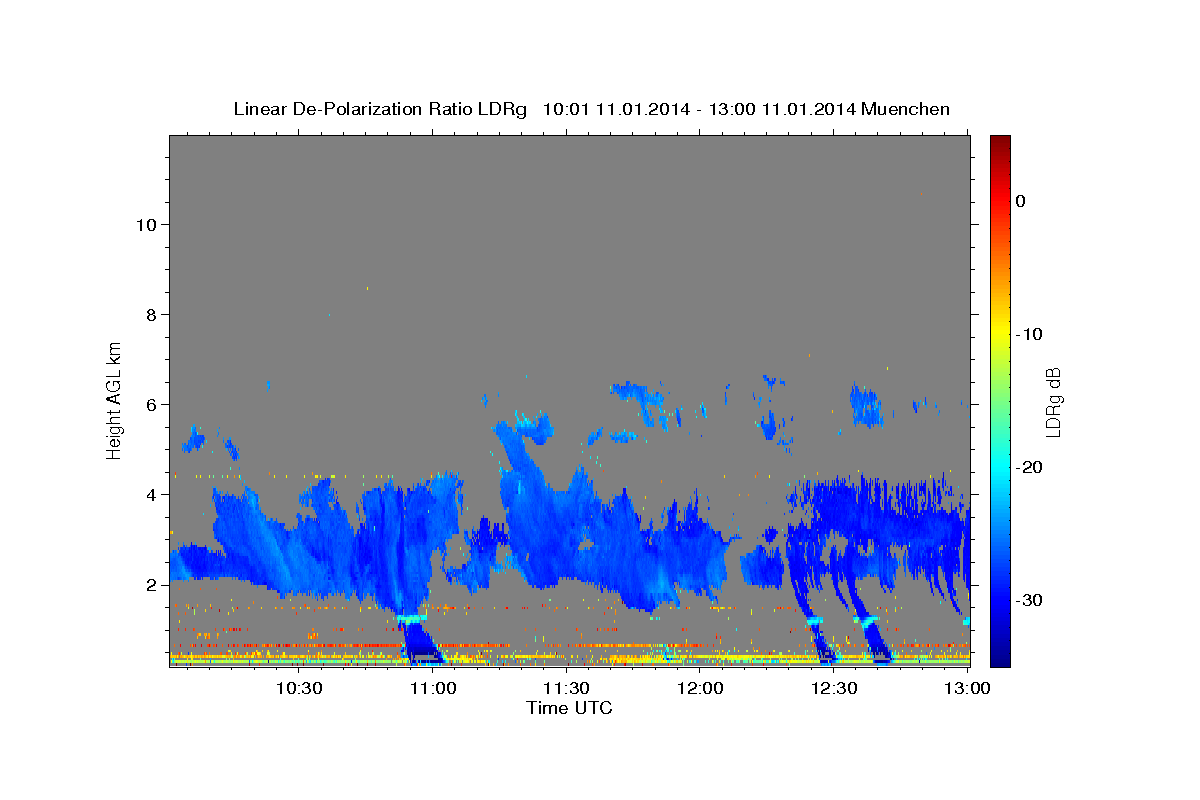Image resolution: width=1200 pixels, height=800 pixels.
Task: Click the '12:30' time tick label
Action: 835,689
